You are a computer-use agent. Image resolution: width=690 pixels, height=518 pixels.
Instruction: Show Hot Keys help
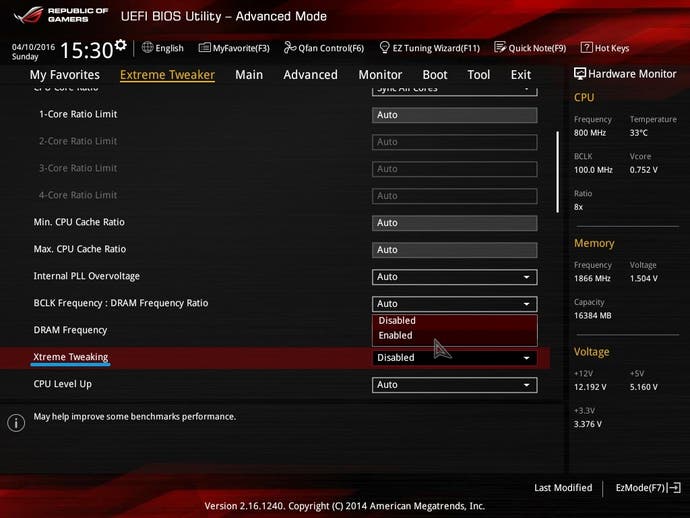coord(605,48)
